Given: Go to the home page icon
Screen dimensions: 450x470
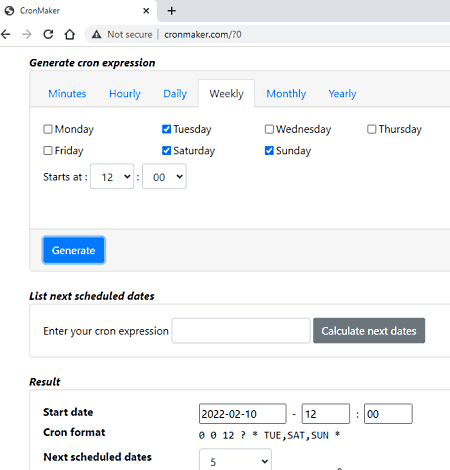Looking at the screenshot, I should click(70, 34).
